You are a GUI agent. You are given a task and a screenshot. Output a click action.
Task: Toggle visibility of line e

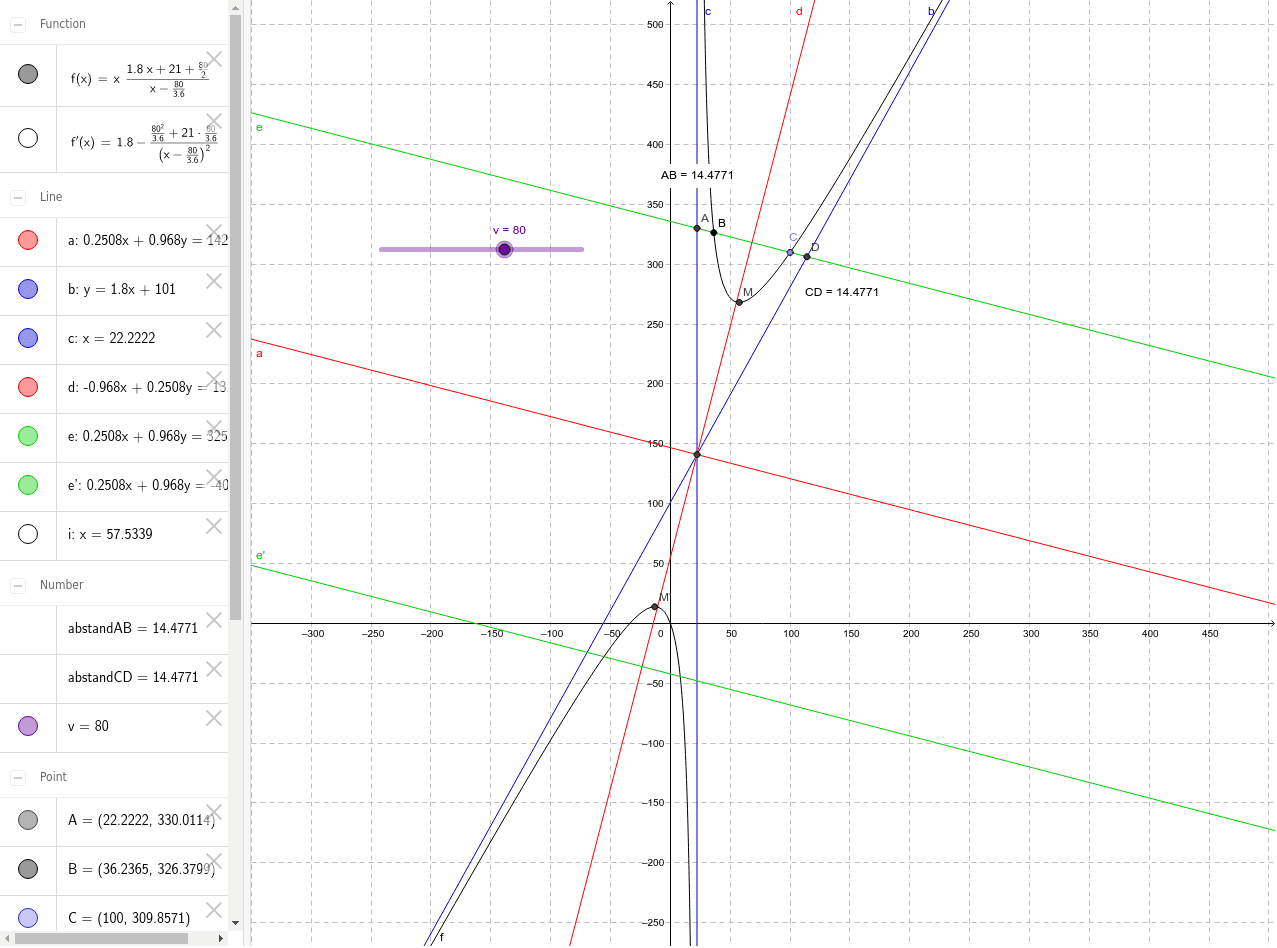28,436
